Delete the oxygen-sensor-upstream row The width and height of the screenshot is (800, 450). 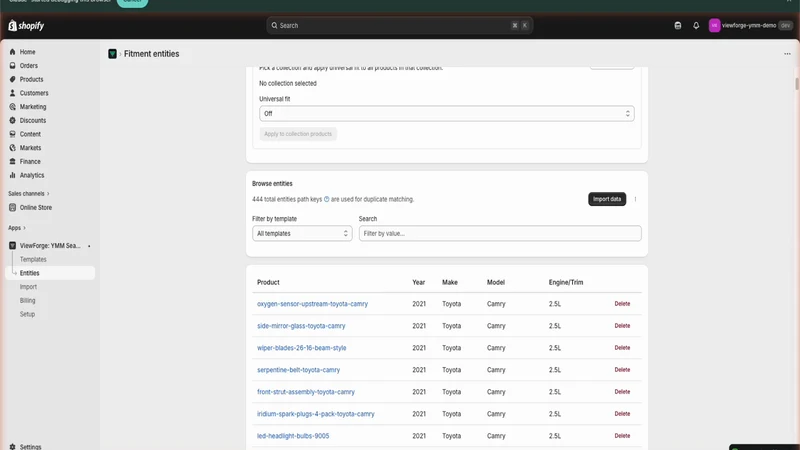click(x=622, y=304)
